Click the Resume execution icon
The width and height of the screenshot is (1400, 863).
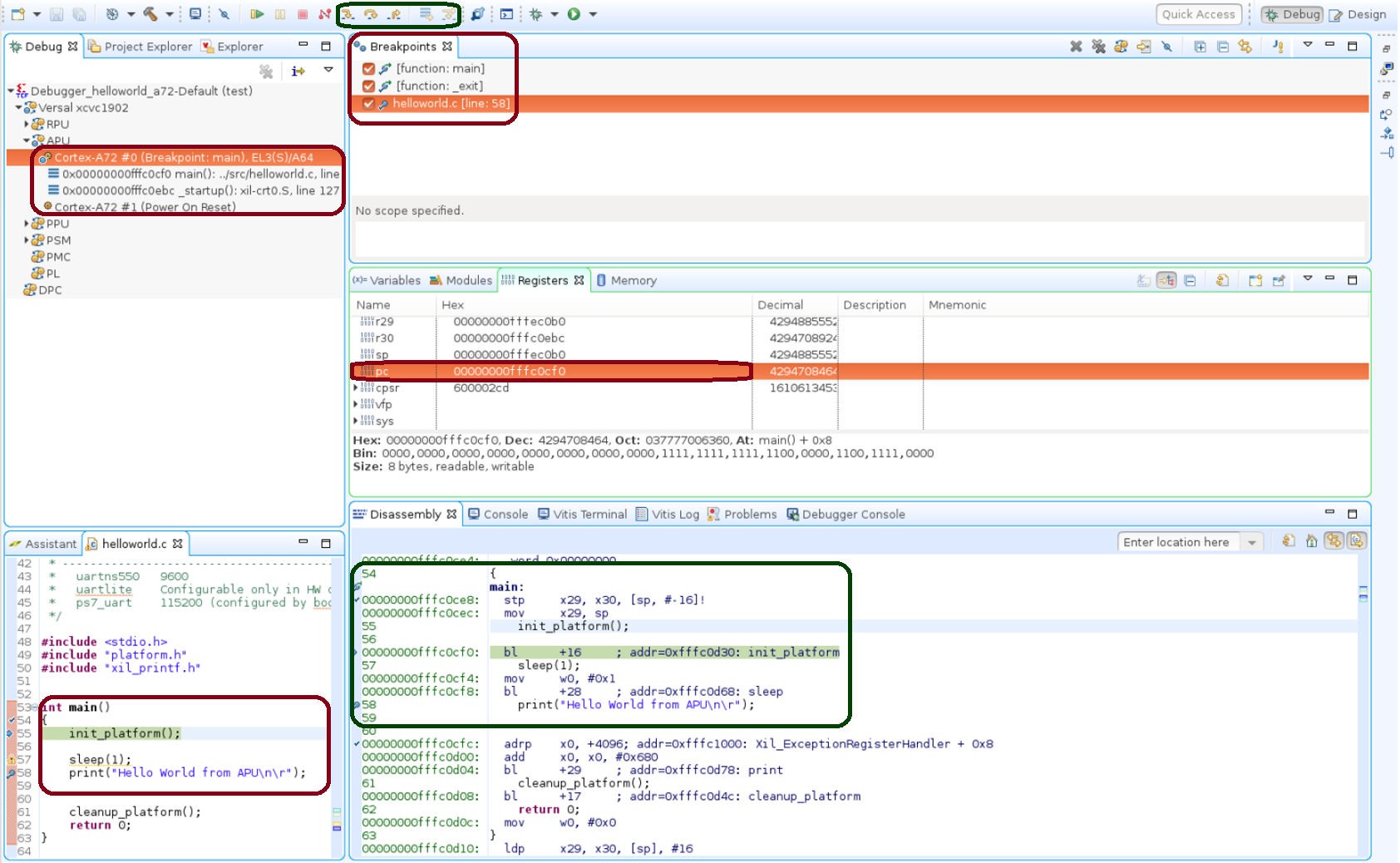[257, 14]
